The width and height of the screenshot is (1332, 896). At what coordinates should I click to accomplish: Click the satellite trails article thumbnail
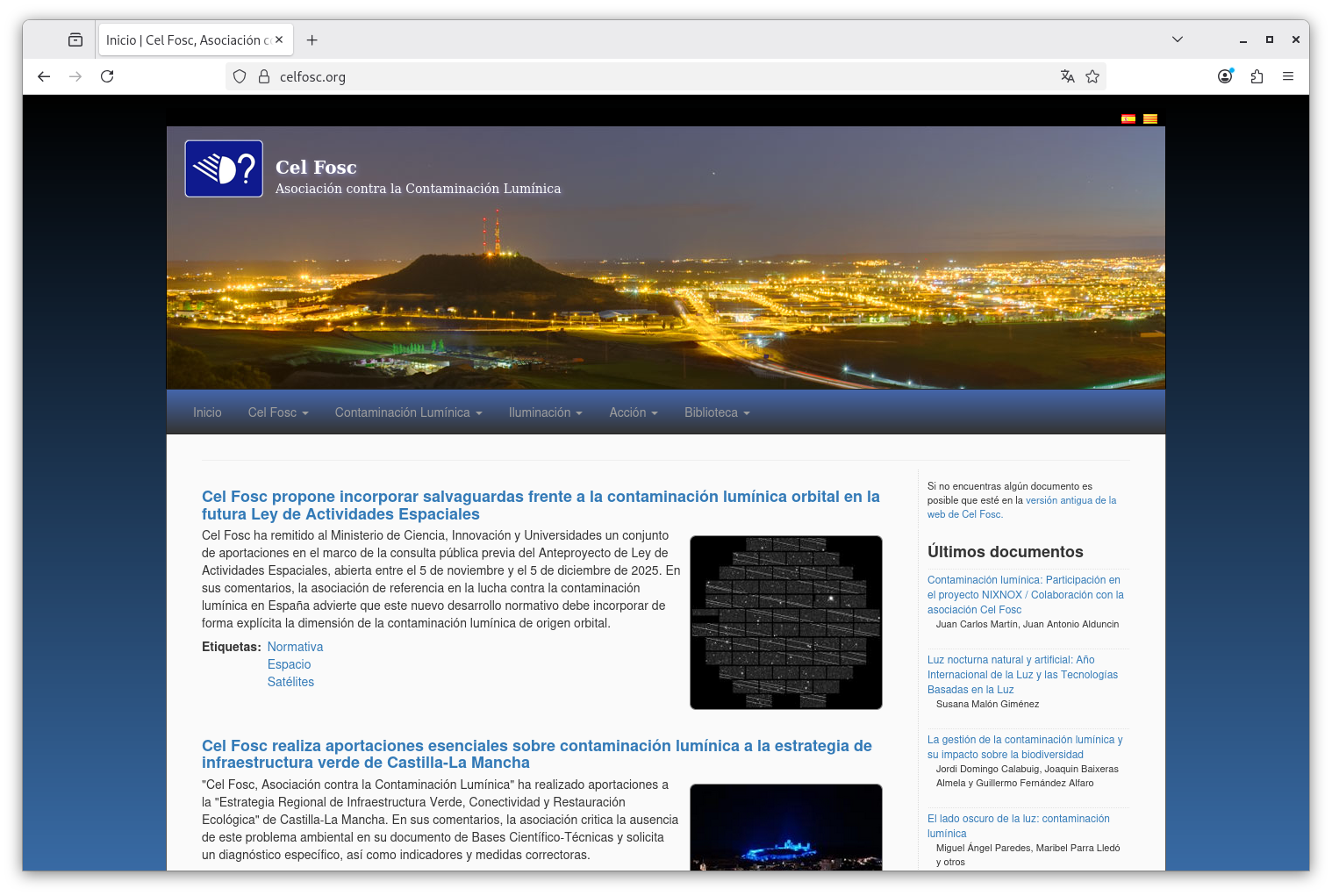pos(785,622)
